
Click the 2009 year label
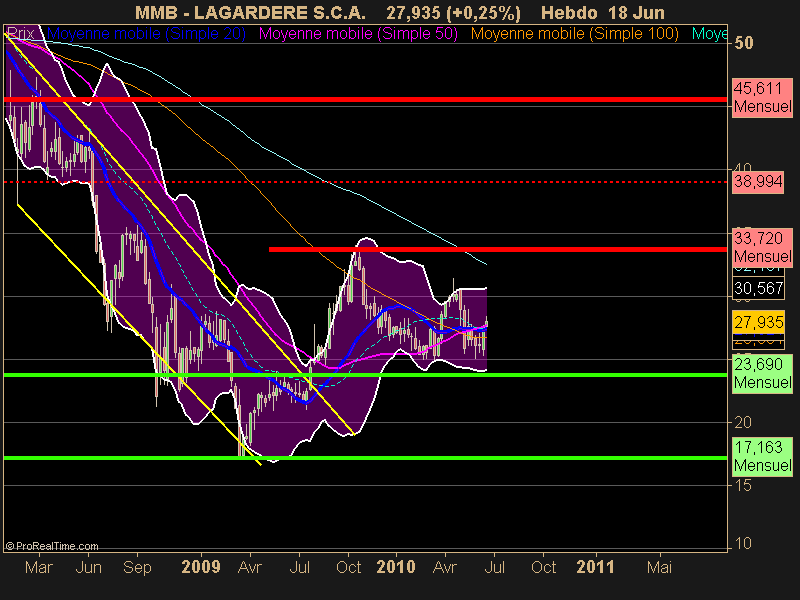coord(201,567)
